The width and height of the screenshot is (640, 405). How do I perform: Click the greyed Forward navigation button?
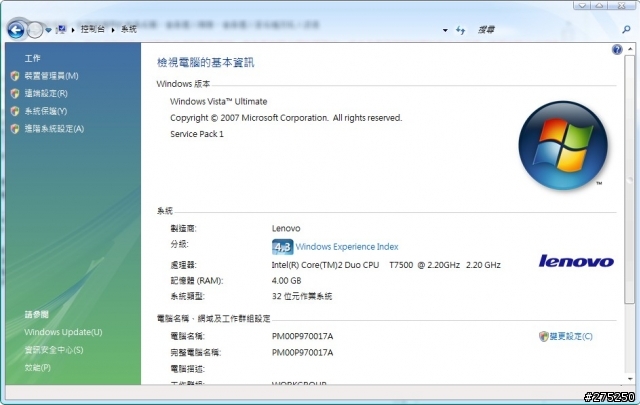(x=35, y=30)
